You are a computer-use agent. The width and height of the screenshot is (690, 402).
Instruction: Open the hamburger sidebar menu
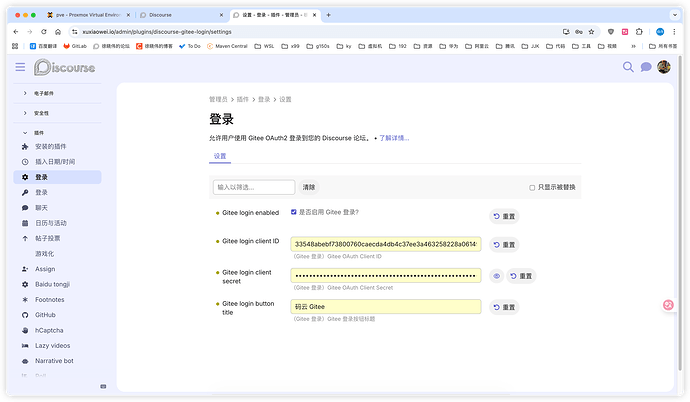[20, 67]
